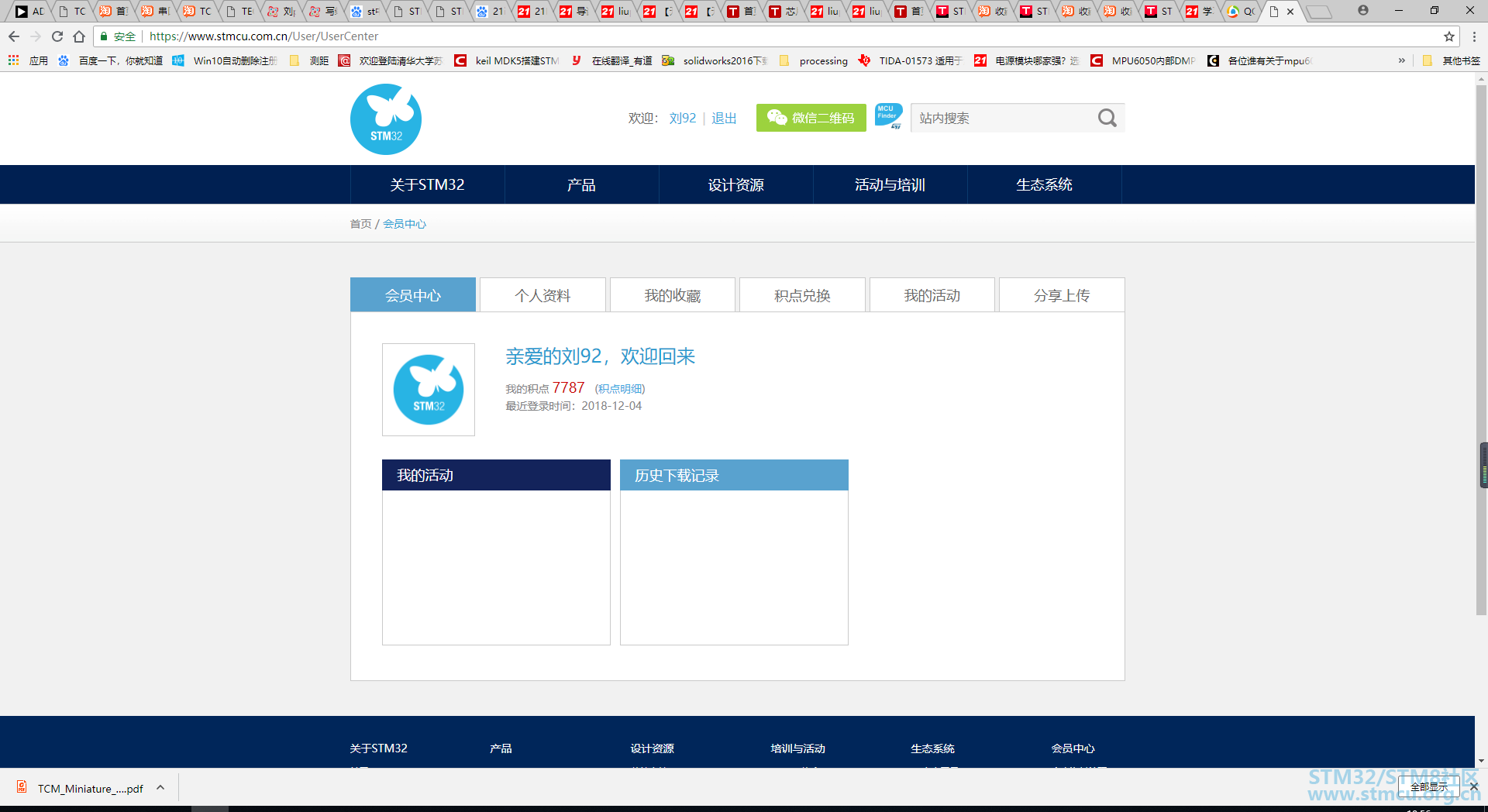Reload the current page
Screen dimensions: 1488x812
[x=57, y=36]
